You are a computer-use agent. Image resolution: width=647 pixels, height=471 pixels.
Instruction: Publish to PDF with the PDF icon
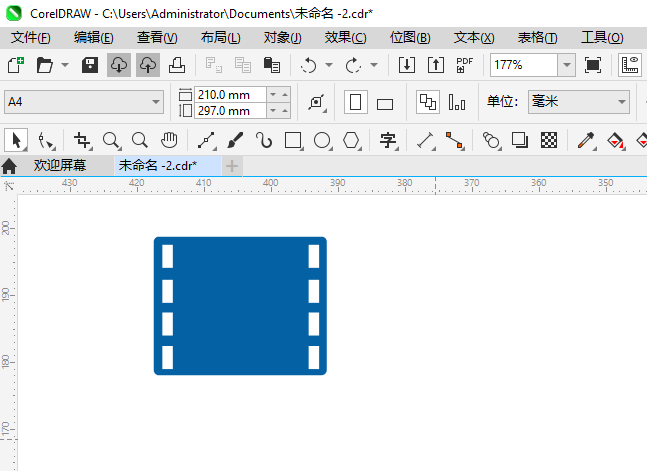465,65
